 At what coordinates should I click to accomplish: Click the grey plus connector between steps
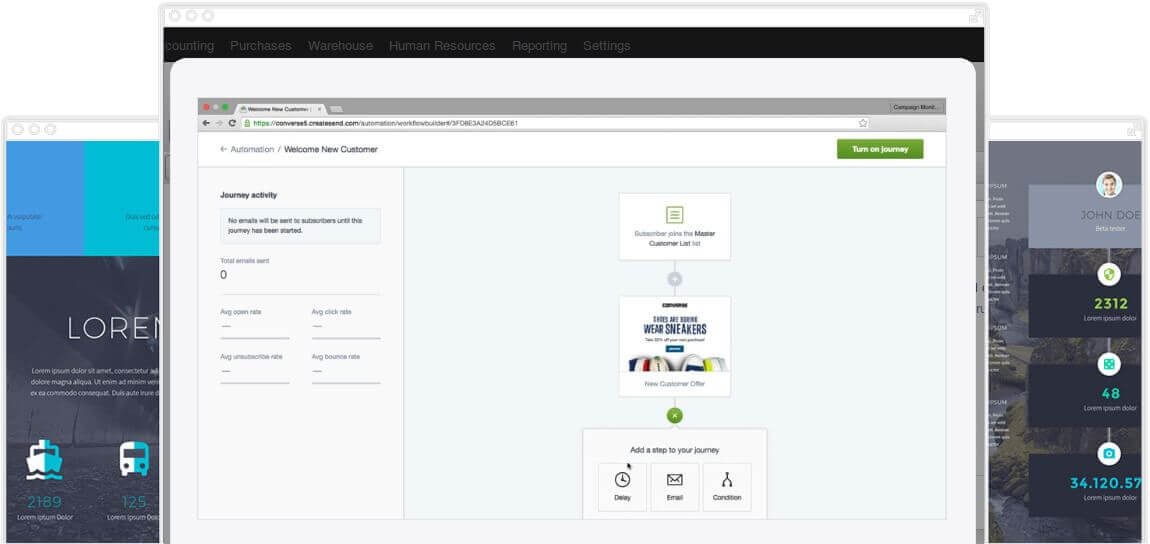pyautogui.click(x=675, y=279)
